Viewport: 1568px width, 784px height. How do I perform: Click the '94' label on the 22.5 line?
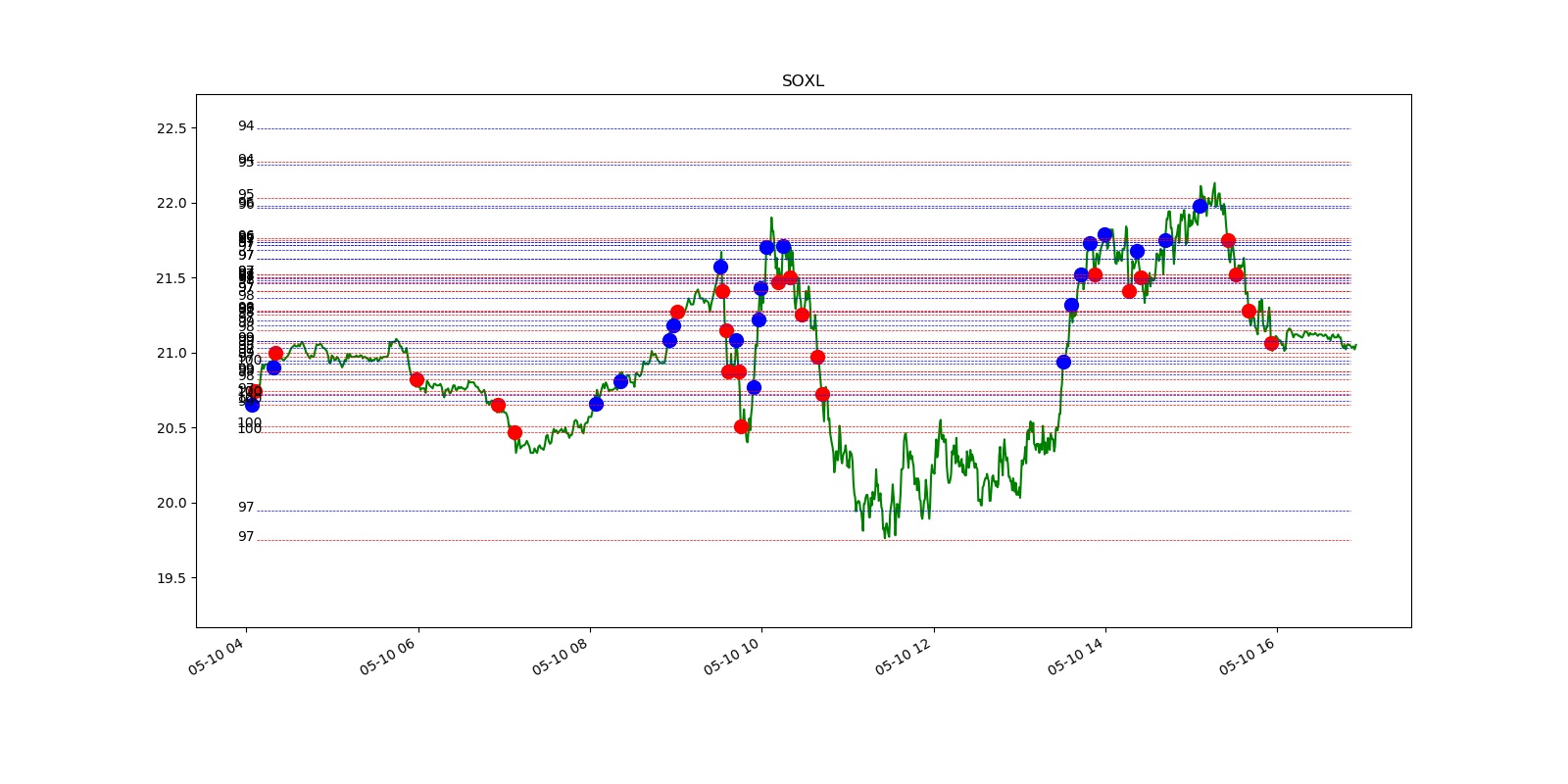pyautogui.click(x=246, y=126)
